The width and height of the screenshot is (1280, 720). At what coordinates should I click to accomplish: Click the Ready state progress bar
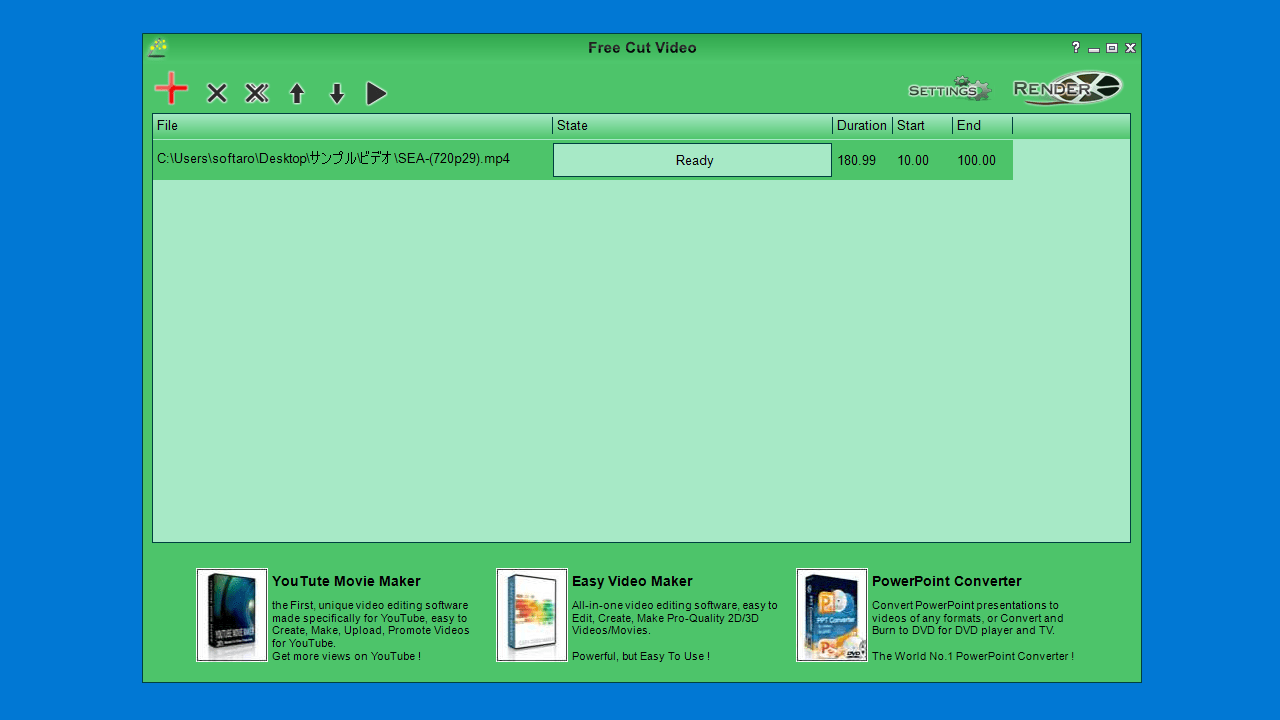point(693,160)
